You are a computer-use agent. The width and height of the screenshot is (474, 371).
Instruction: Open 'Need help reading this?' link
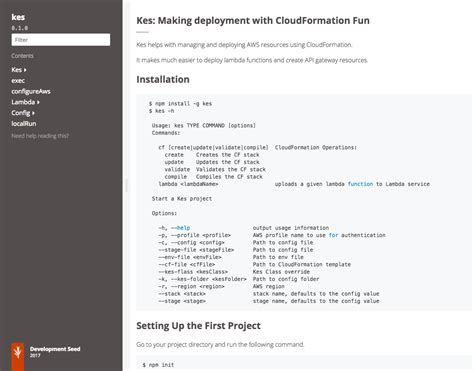click(40, 136)
